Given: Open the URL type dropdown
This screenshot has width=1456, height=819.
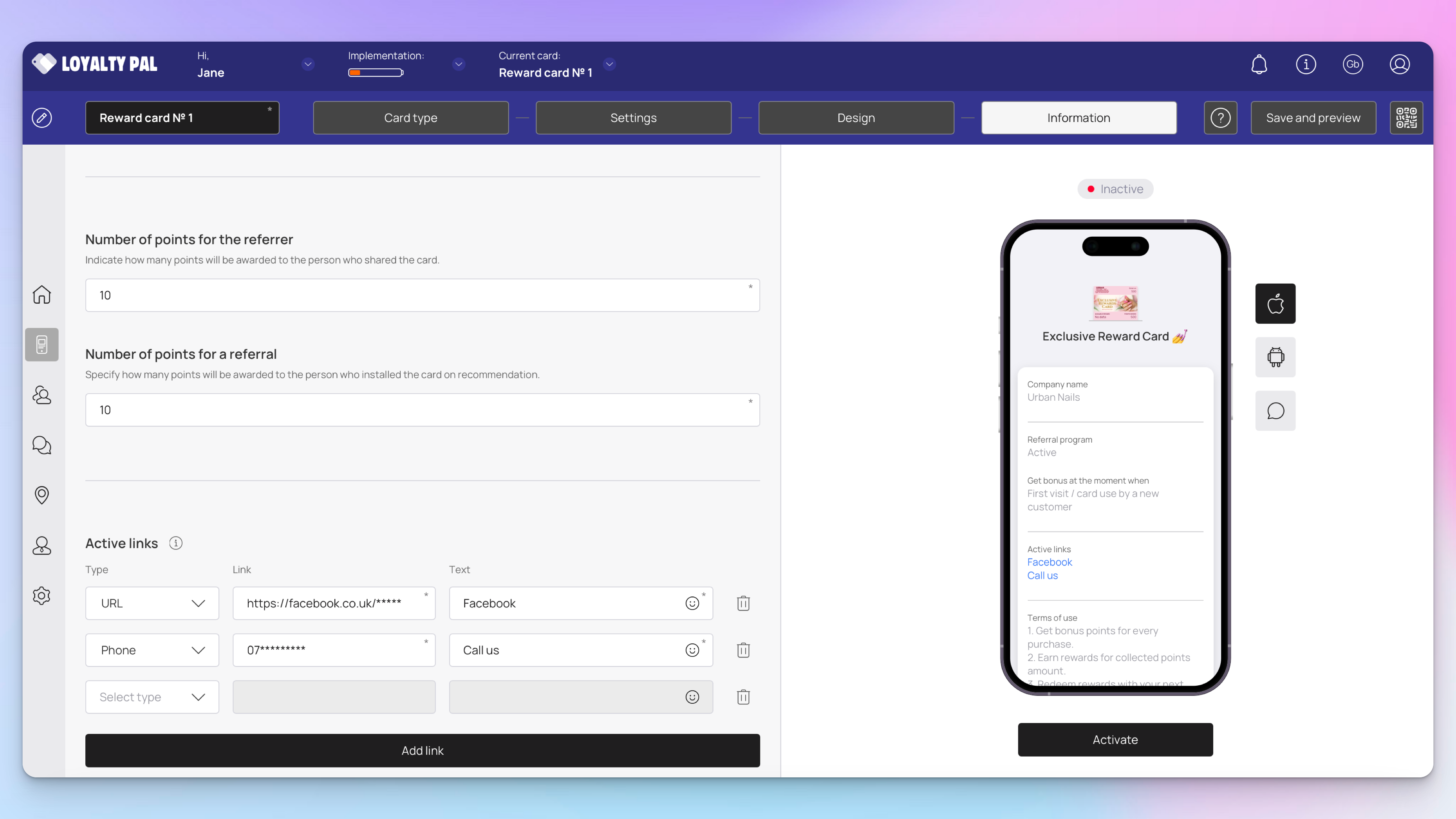Looking at the screenshot, I should tap(152, 603).
